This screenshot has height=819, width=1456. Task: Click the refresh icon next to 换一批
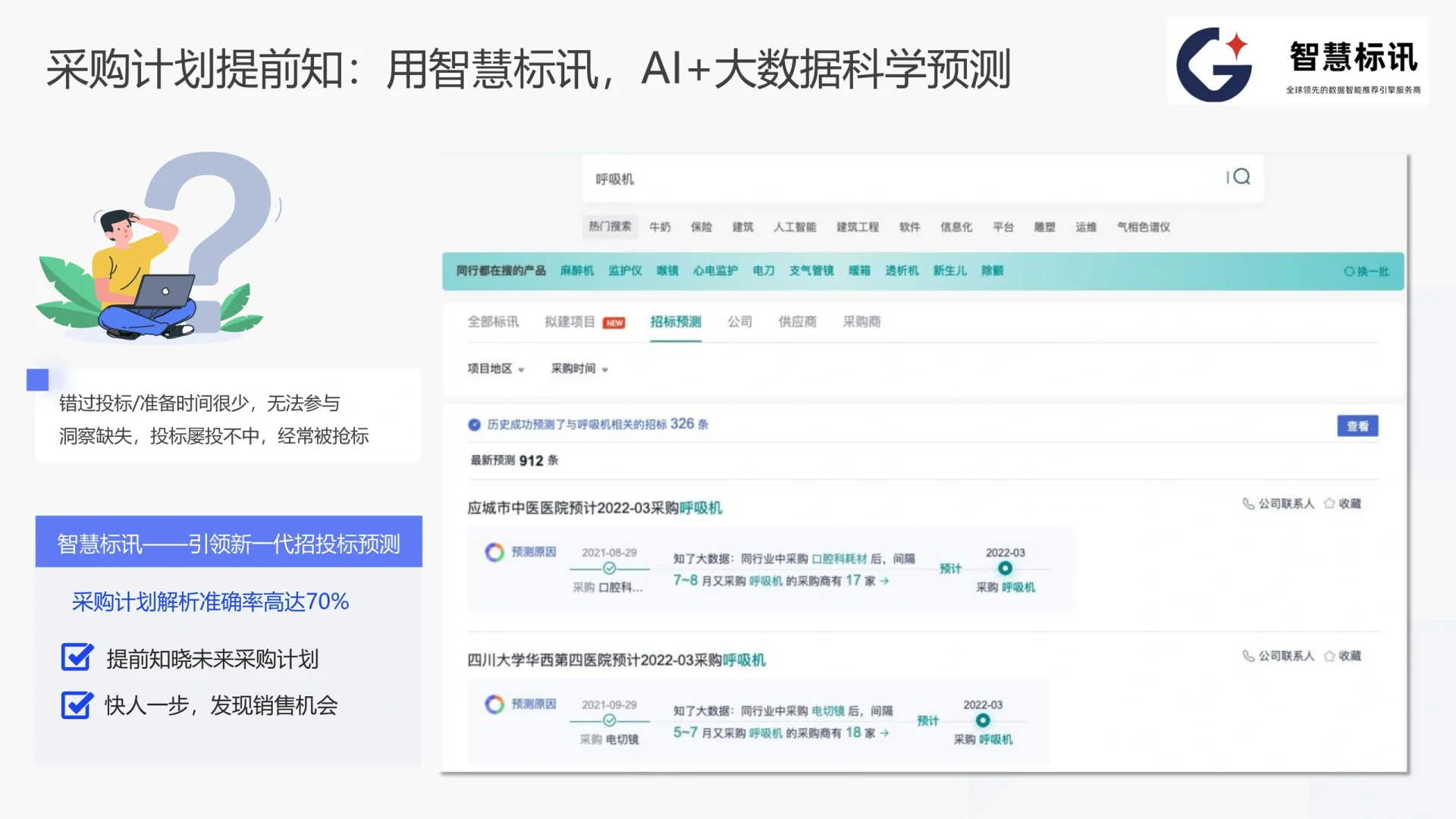1348,271
